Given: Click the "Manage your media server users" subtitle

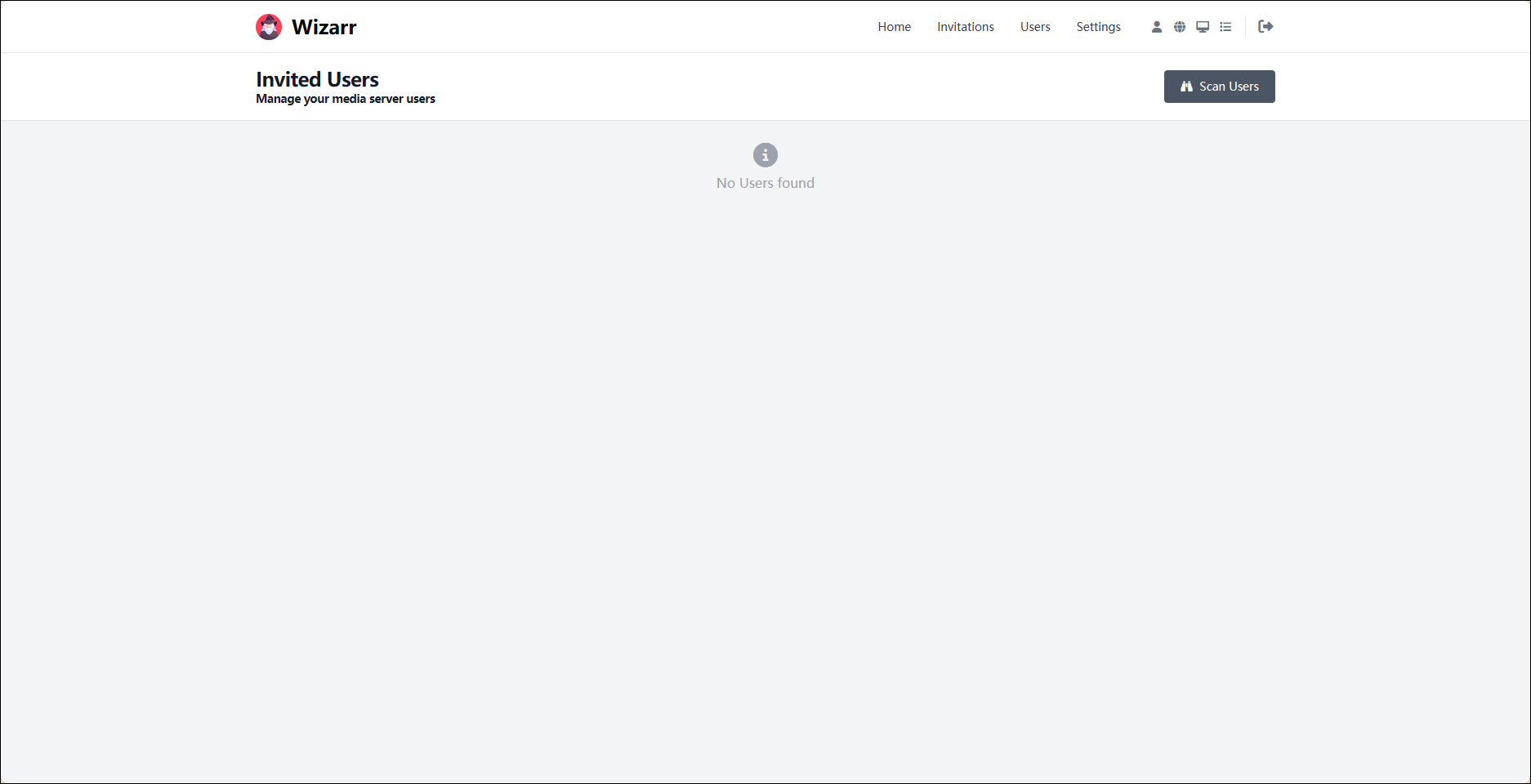Looking at the screenshot, I should (346, 99).
